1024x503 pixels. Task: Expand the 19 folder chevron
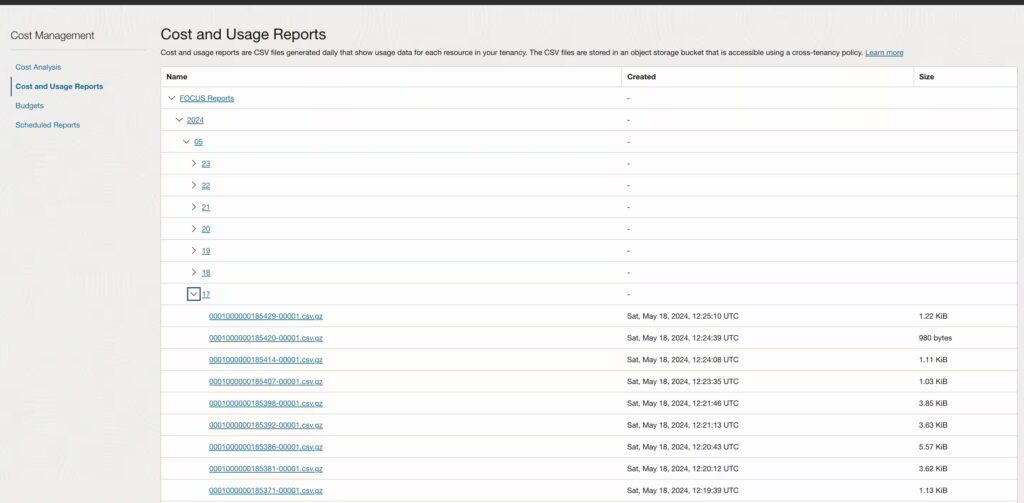coord(194,251)
